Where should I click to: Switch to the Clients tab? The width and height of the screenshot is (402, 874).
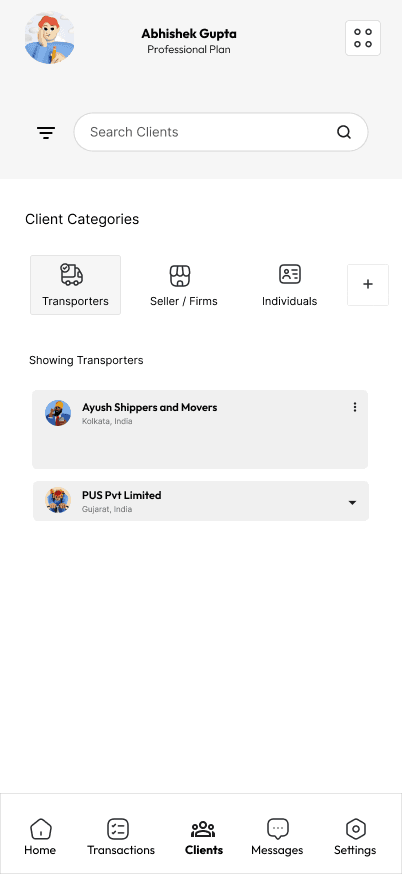pos(204,838)
